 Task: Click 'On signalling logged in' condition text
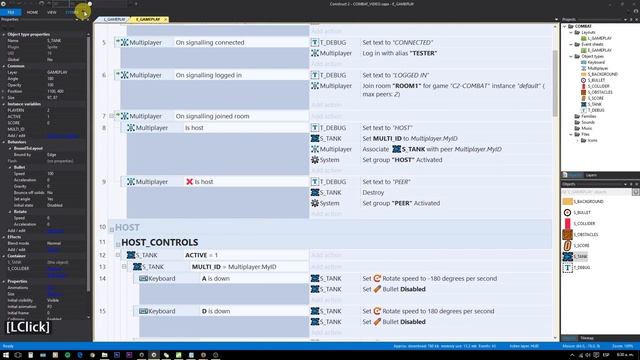click(x=209, y=75)
